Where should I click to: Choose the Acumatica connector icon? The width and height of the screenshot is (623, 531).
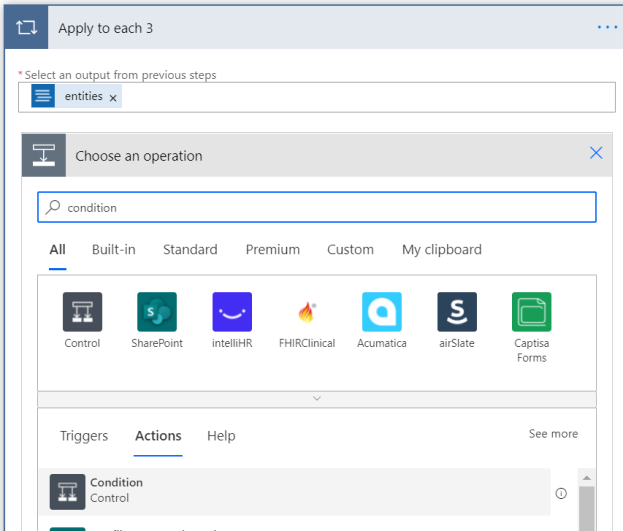382,312
